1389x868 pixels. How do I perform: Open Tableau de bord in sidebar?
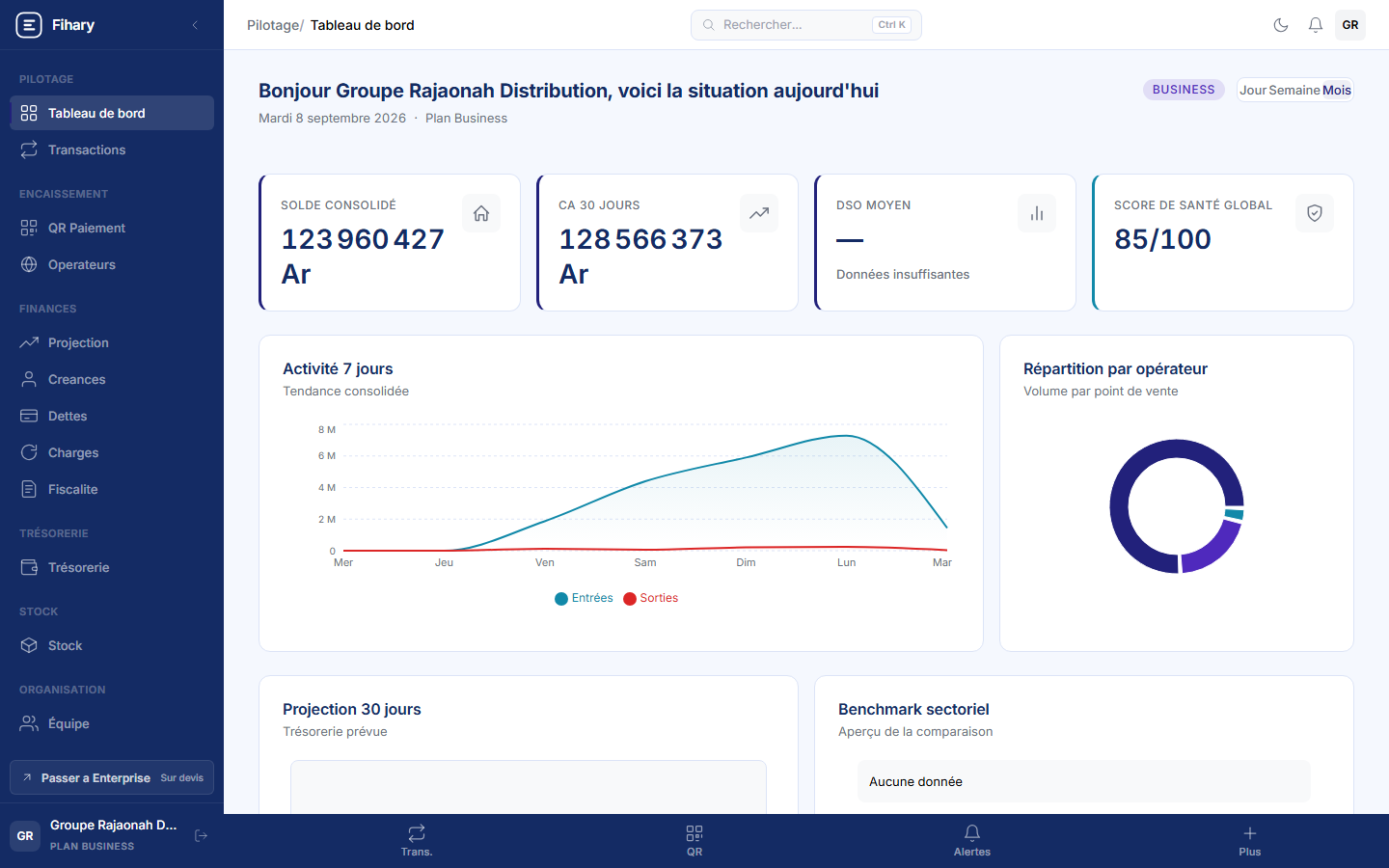112,113
